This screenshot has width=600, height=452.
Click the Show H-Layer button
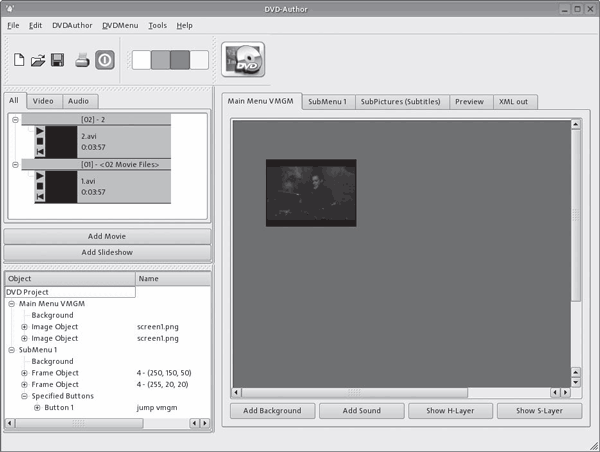[x=449, y=411]
